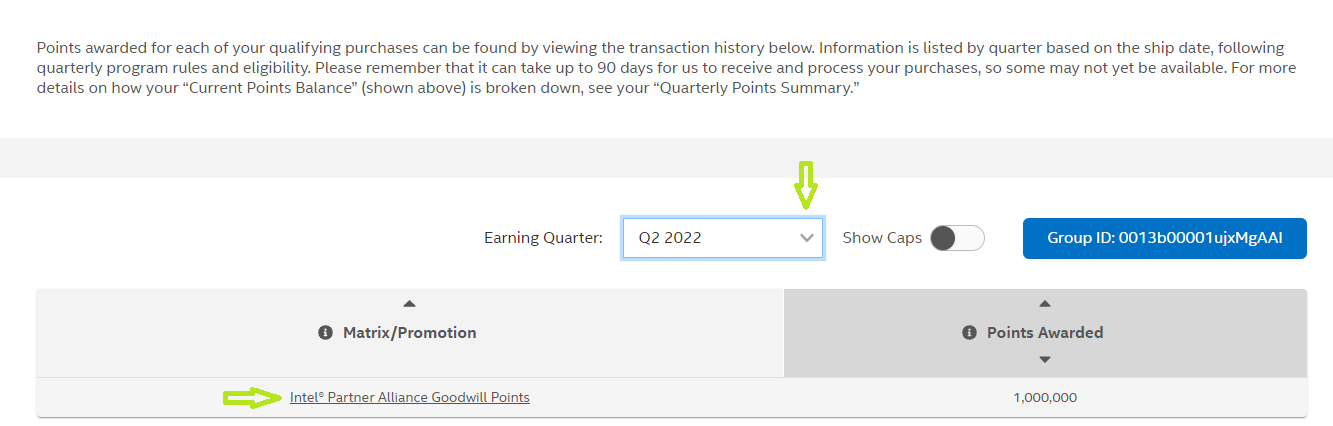The width and height of the screenshot is (1333, 426).
Task: Click the Earning Quarter label
Action: point(543,238)
